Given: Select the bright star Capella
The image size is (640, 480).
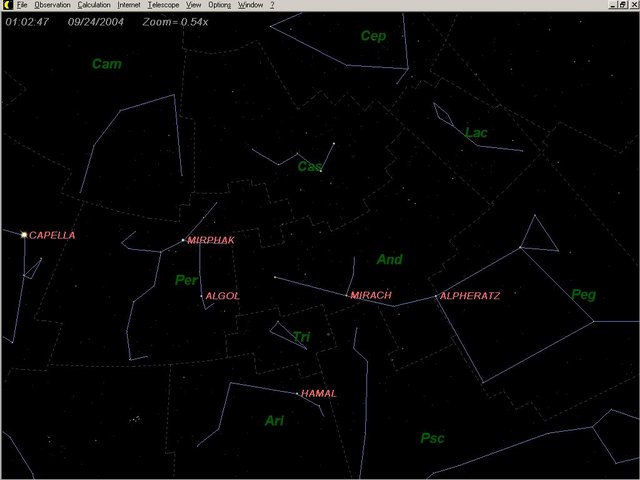Looking at the screenshot, I should 24,235.
